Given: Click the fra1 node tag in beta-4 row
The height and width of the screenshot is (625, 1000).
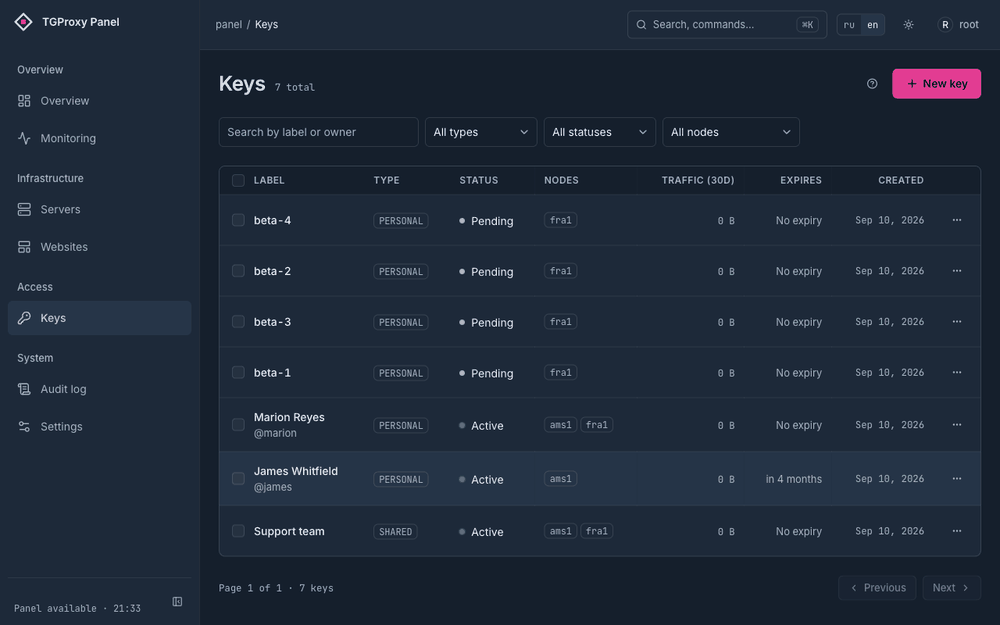Looking at the screenshot, I should (561, 220).
